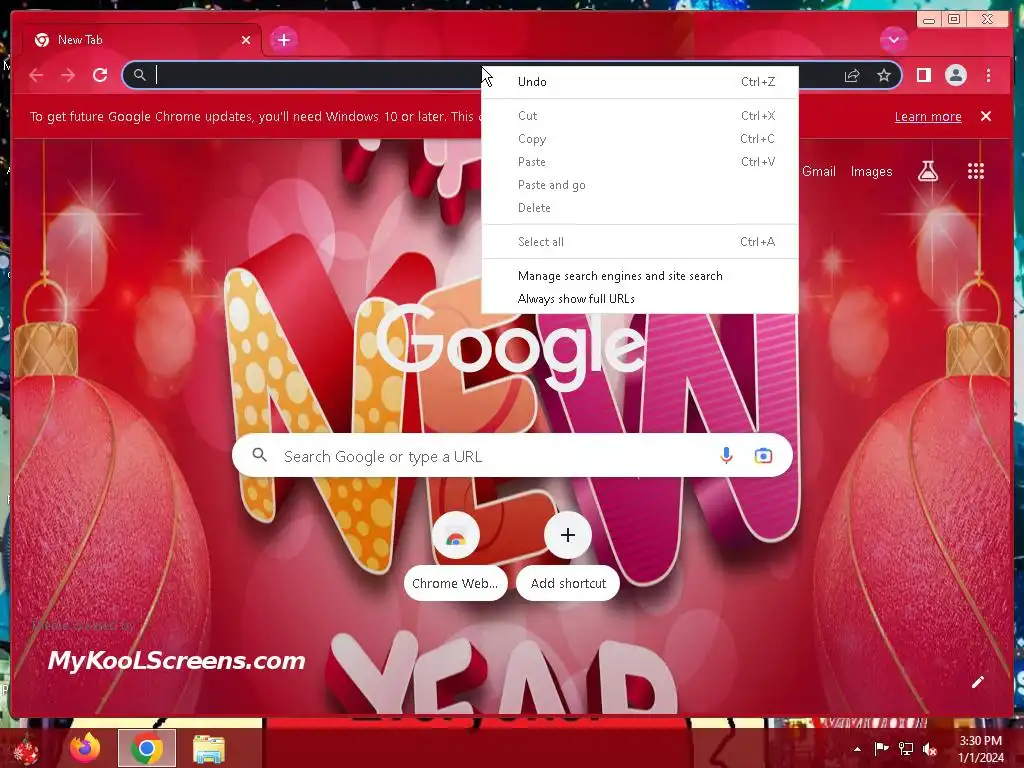Select Delete in the context menu
1024x768 pixels.
[640, 208]
